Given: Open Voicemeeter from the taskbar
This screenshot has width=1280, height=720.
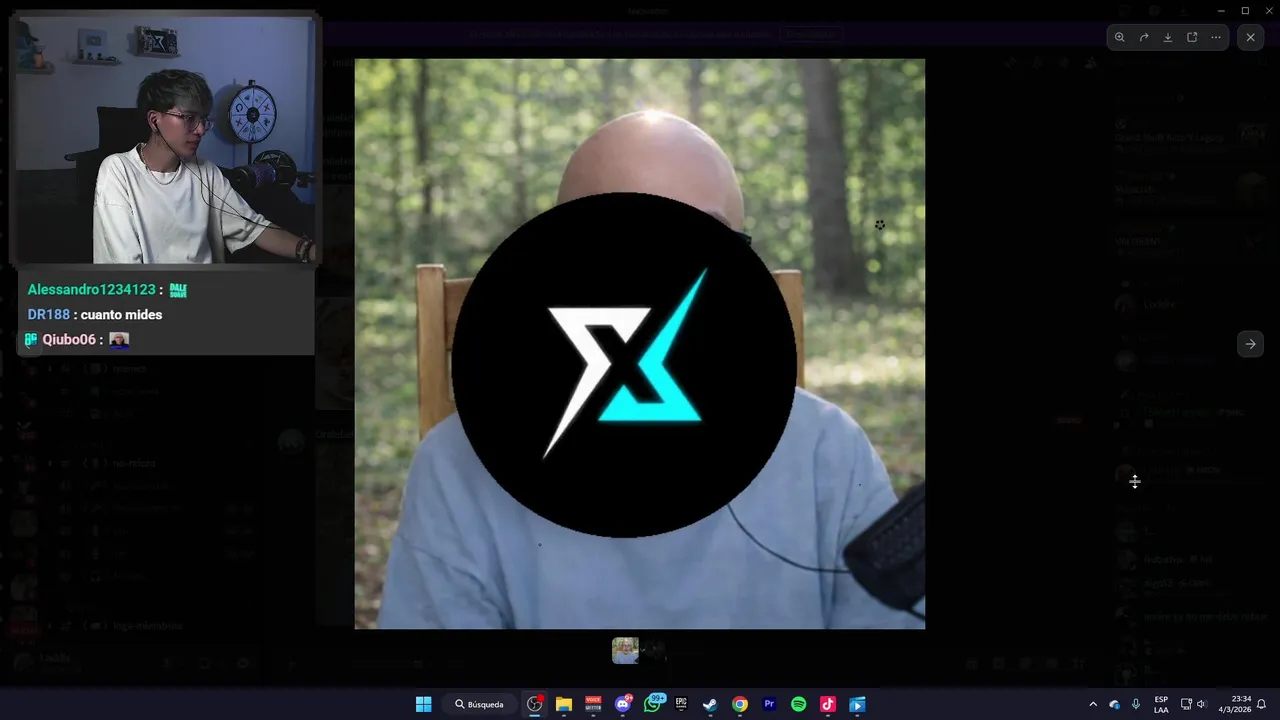Looking at the screenshot, I should point(593,704).
